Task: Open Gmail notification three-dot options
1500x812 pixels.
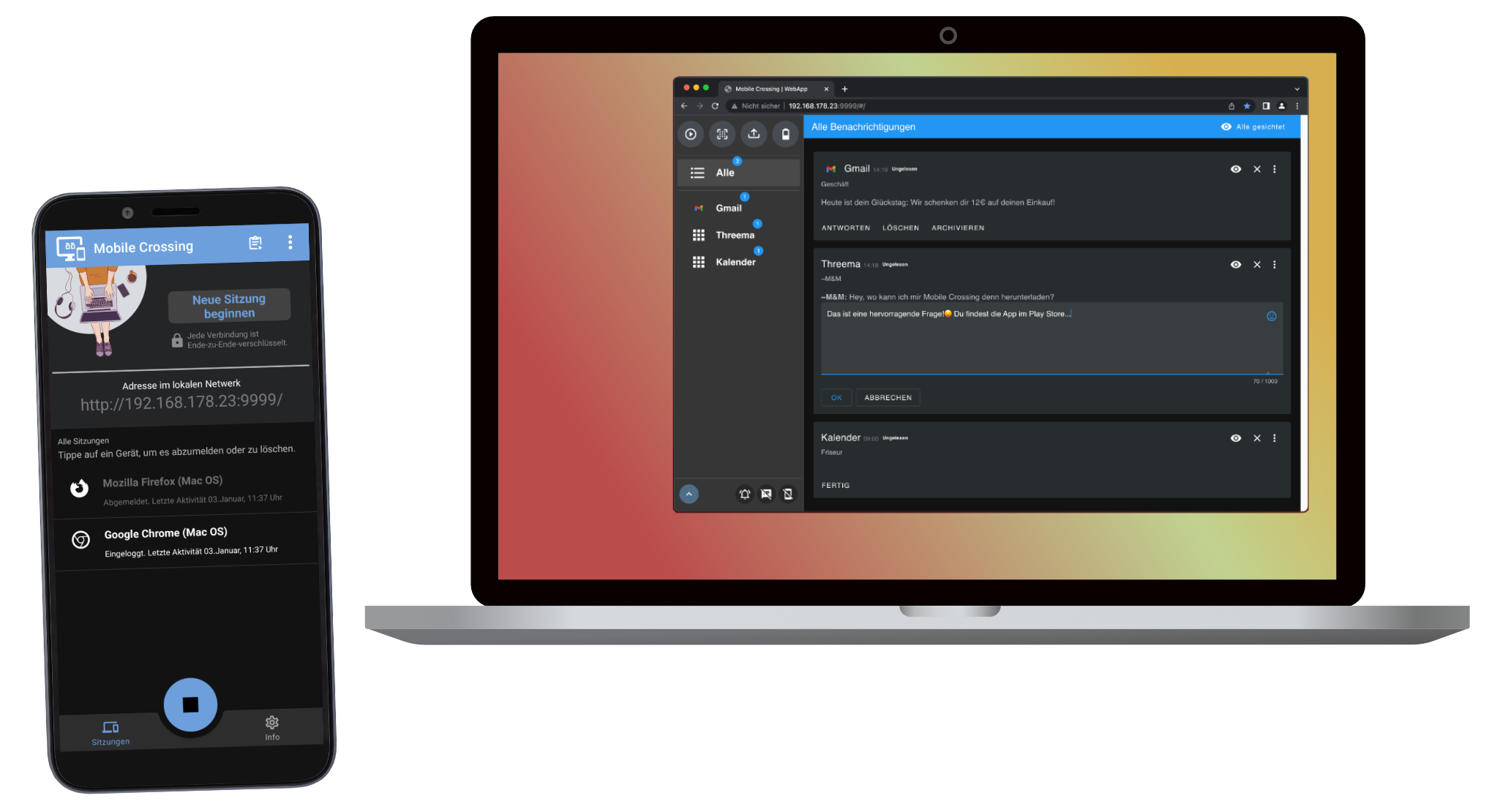Action: [1275, 169]
